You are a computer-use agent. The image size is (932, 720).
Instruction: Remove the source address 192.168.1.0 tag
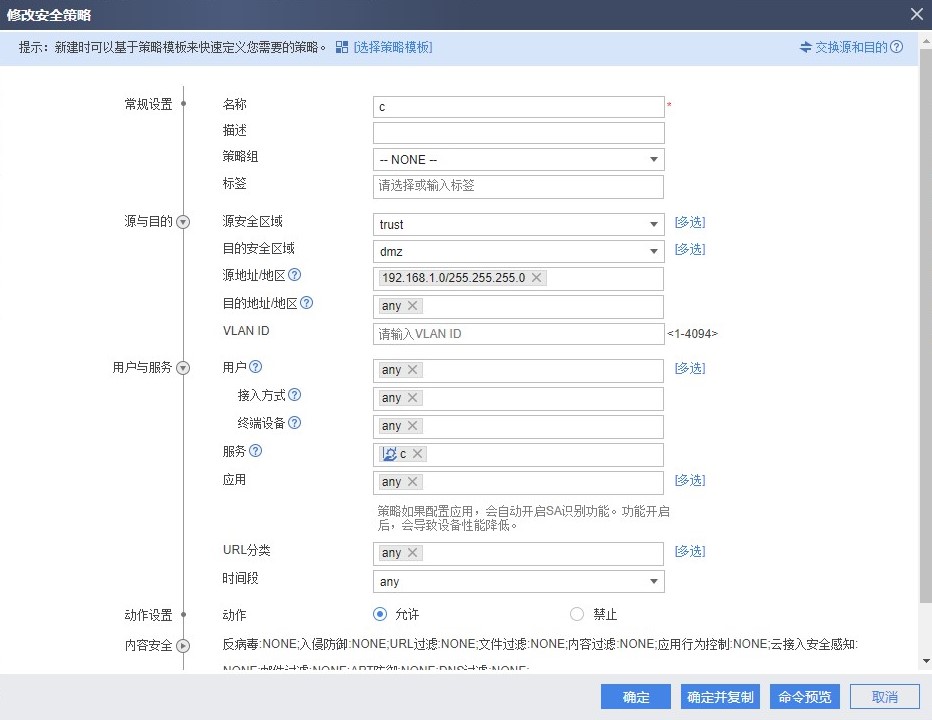536,278
